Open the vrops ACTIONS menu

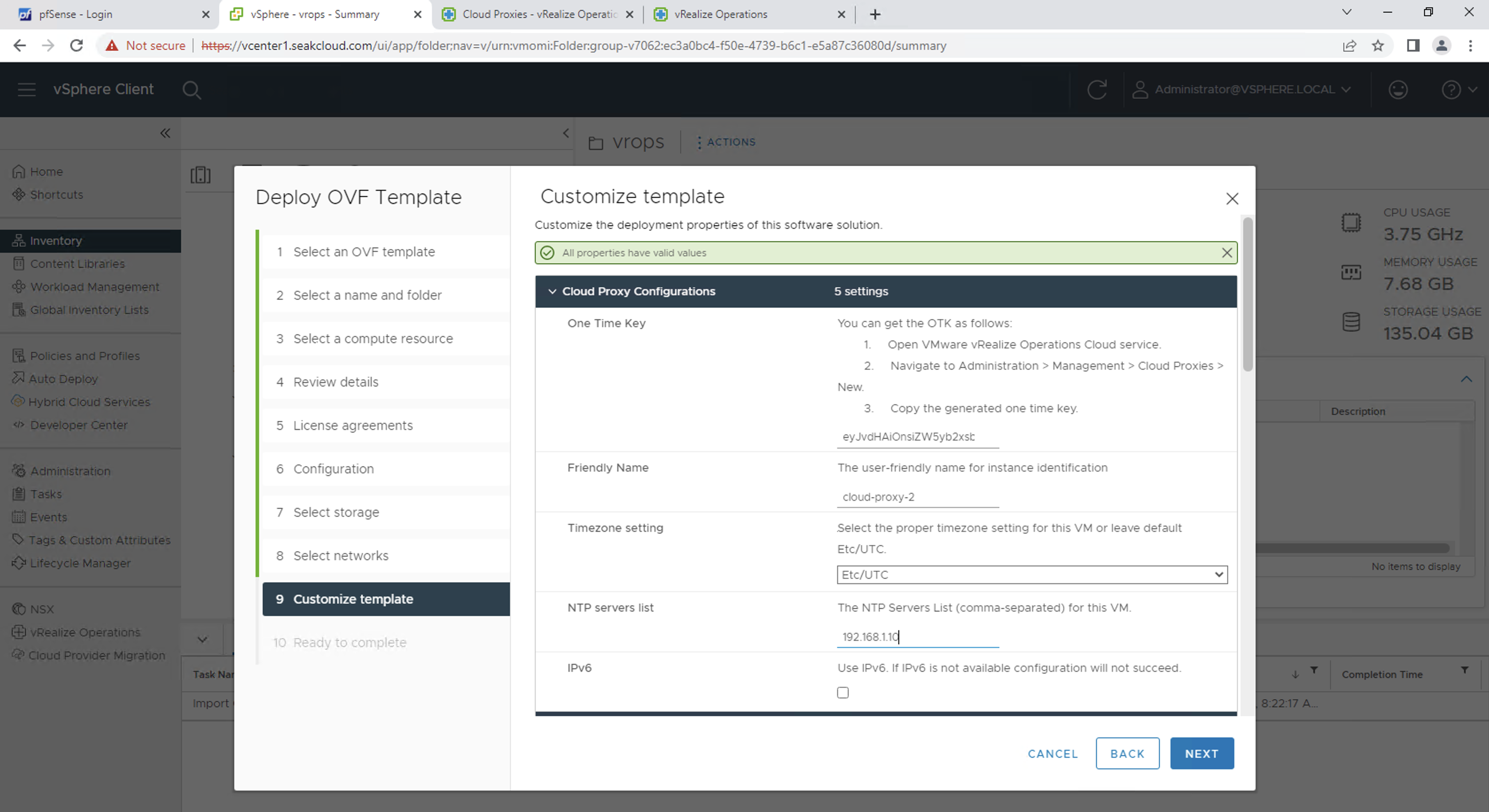(x=726, y=142)
